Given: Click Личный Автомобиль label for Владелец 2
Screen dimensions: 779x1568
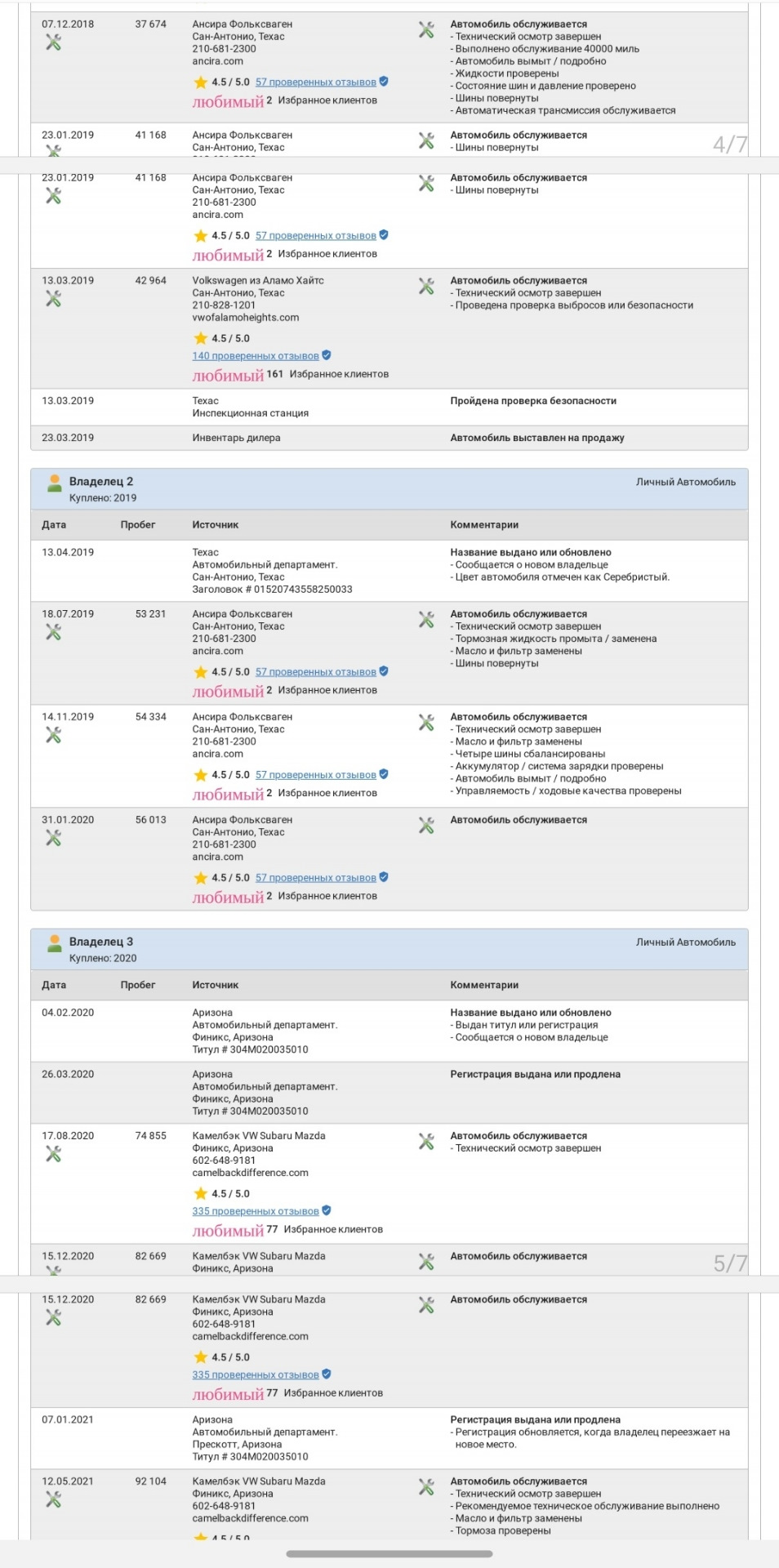Looking at the screenshot, I should tap(686, 482).
